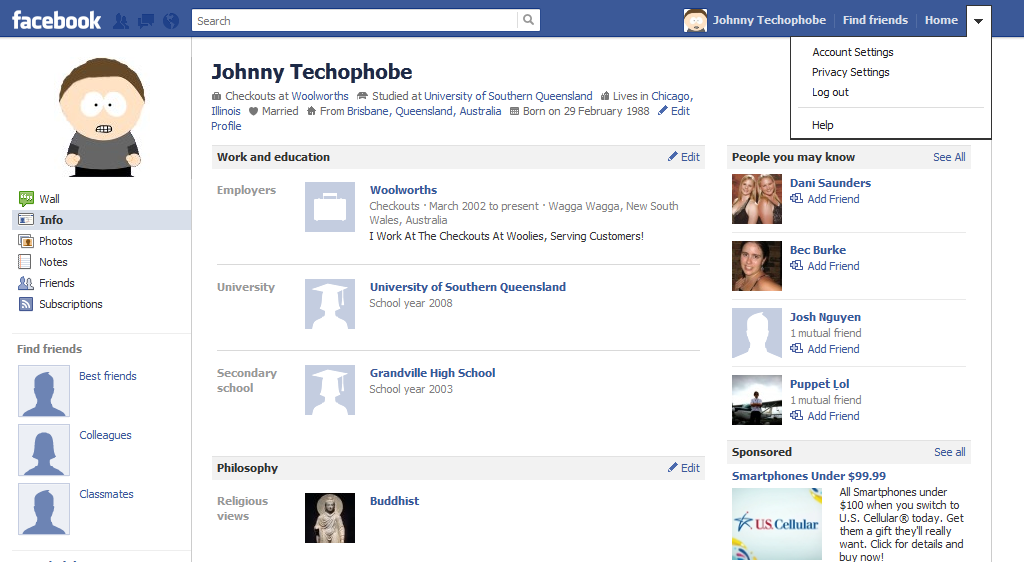
Task: Open Colleagues list link
Action: 105,435
